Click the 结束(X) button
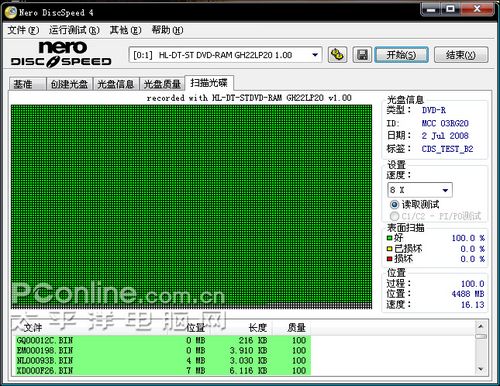Screen dimensions: 500x386 pos(461,55)
